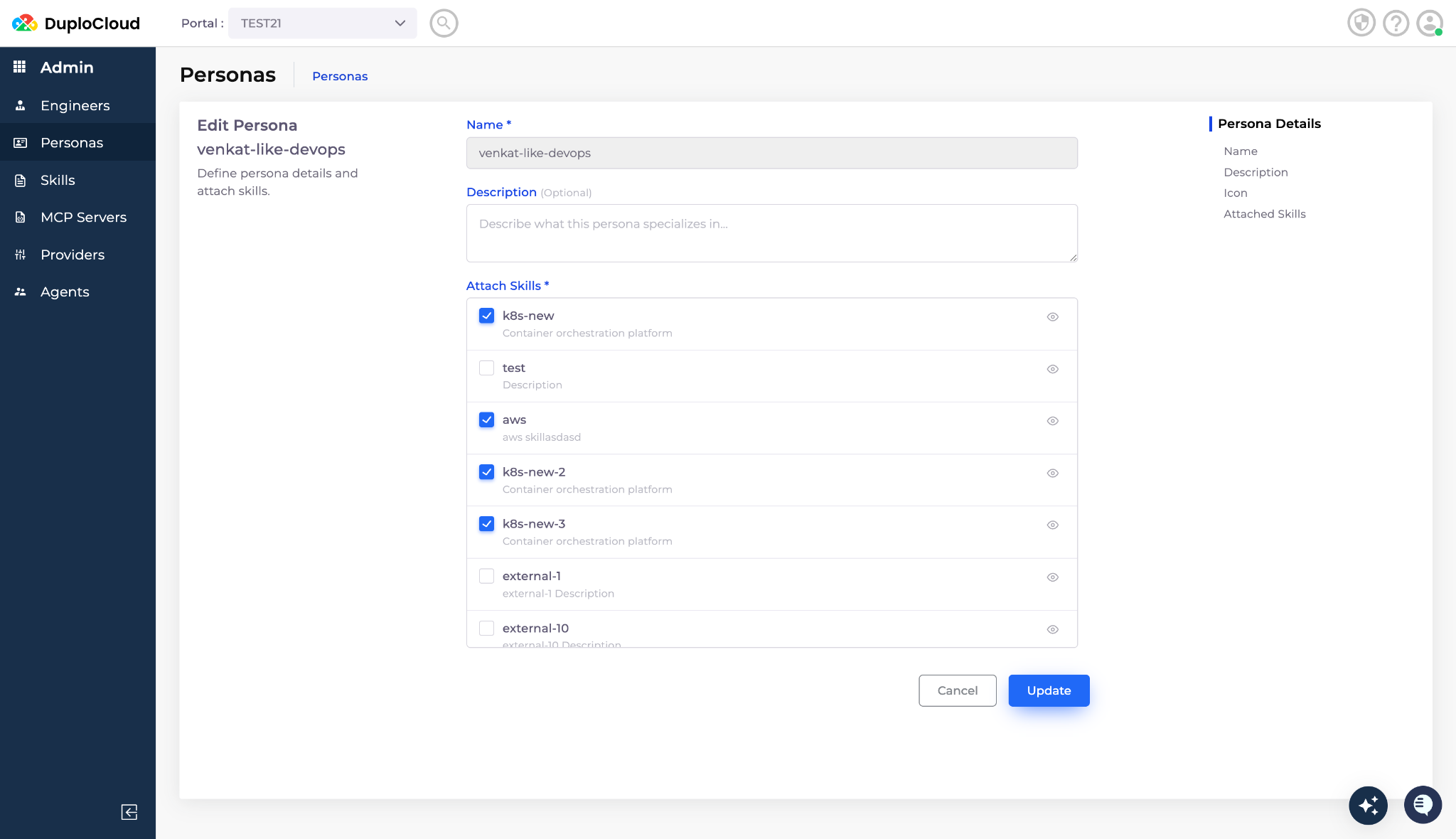Go to Skills in sidebar
The height and width of the screenshot is (839, 1456).
[58, 181]
